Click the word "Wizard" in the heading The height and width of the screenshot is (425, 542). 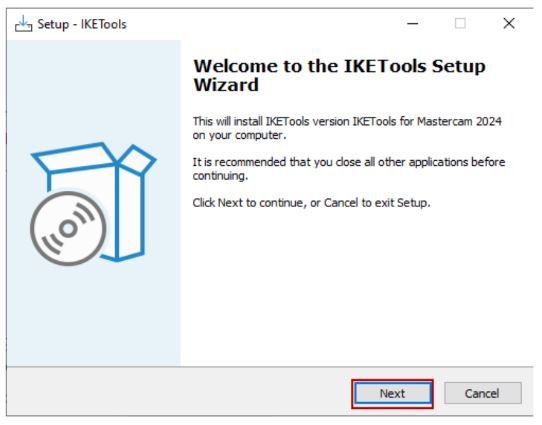pyautogui.click(x=226, y=85)
